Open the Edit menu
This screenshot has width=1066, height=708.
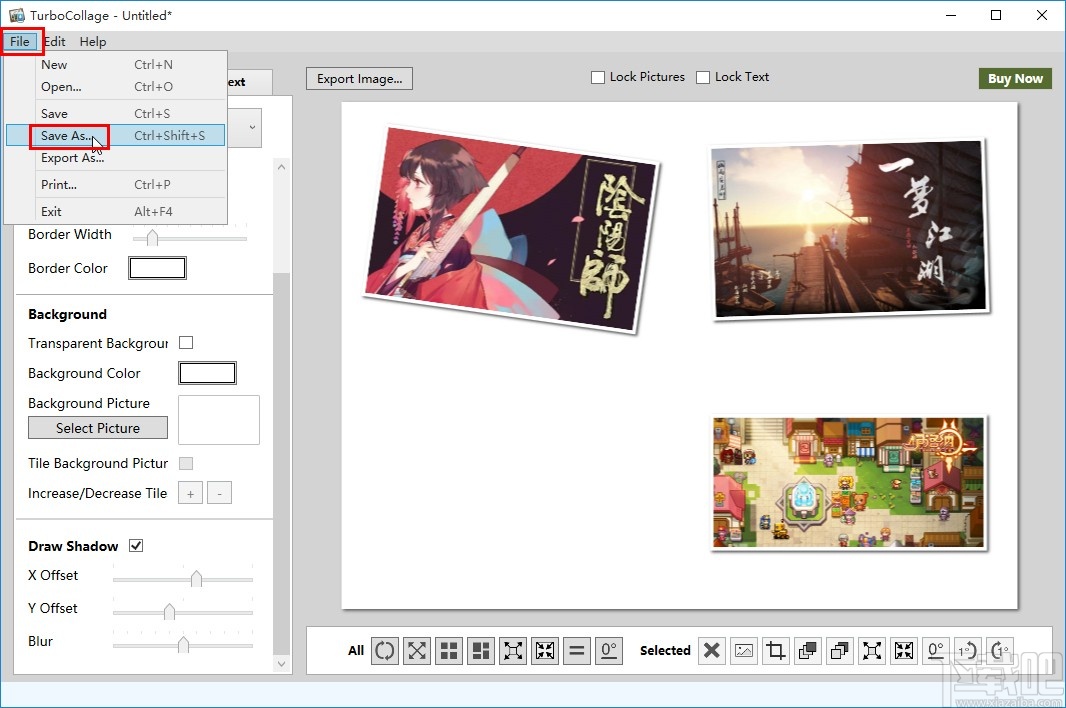click(55, 41)
